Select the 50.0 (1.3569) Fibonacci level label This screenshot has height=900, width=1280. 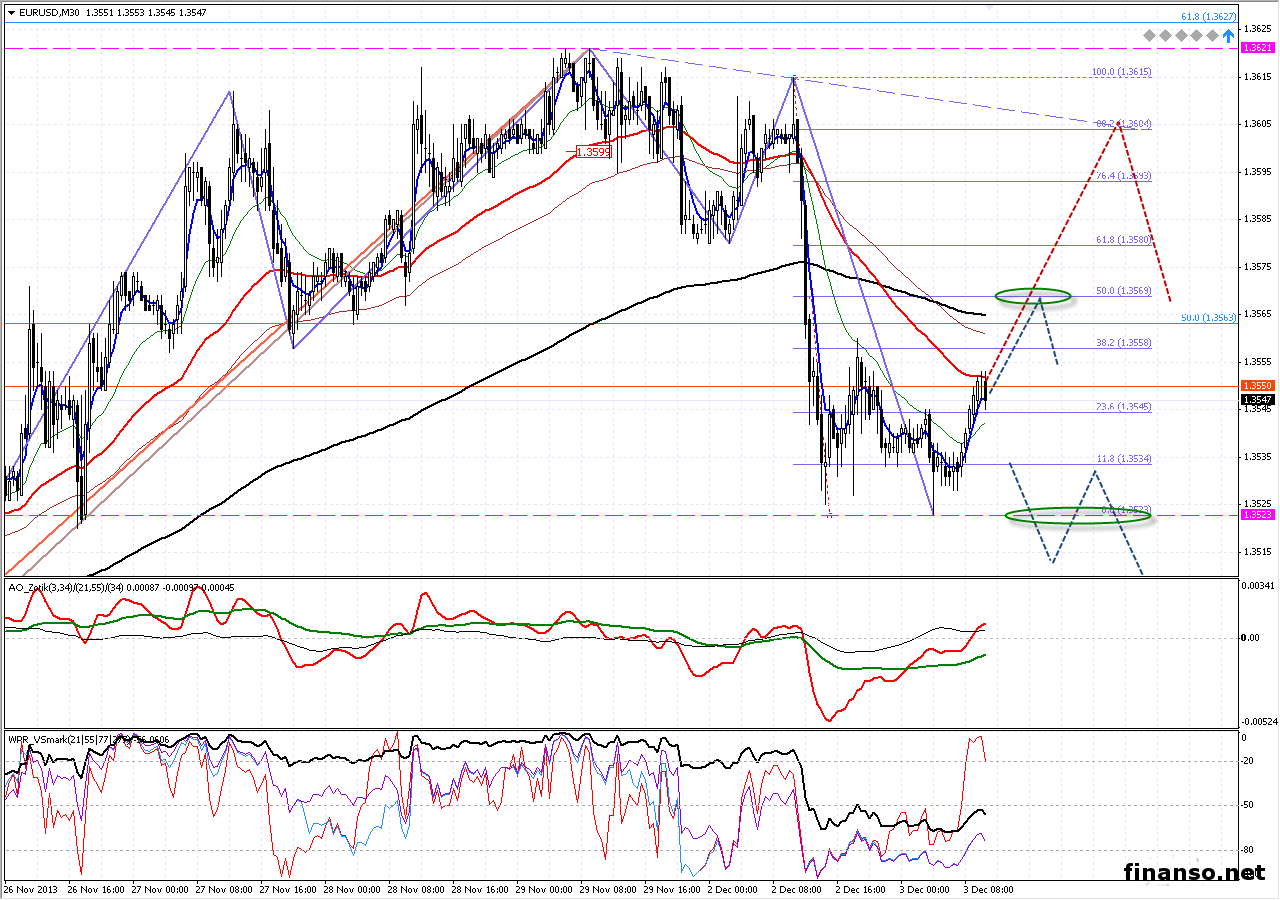point(1122,291)
